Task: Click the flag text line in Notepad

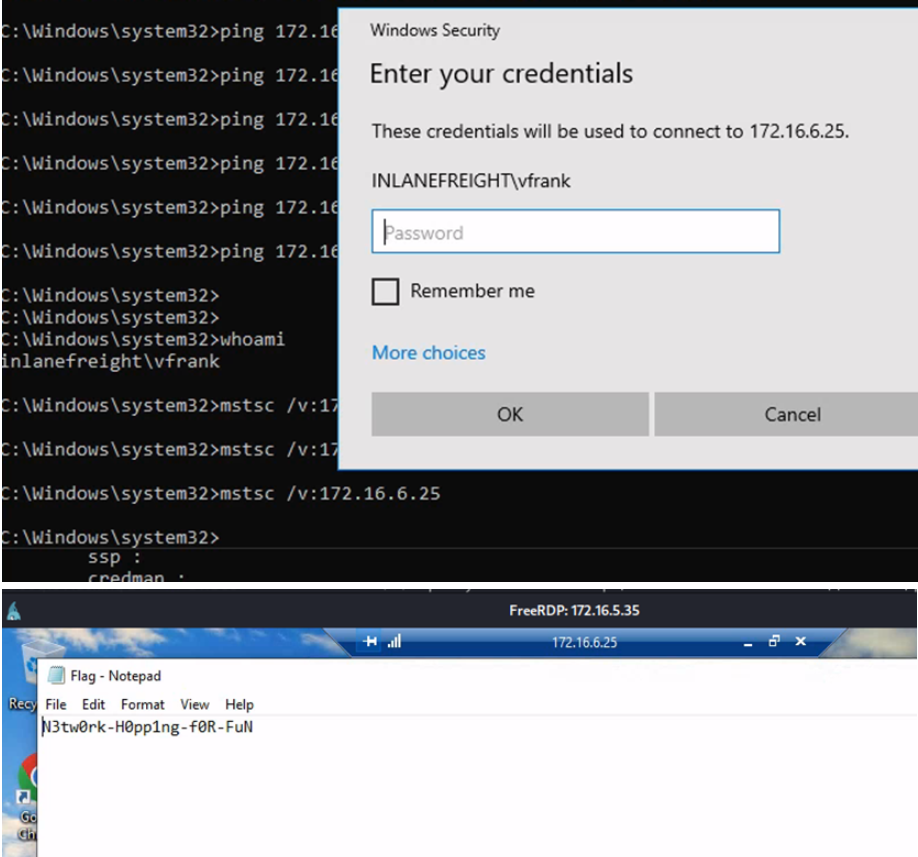Action: click(x=147, y=727)
